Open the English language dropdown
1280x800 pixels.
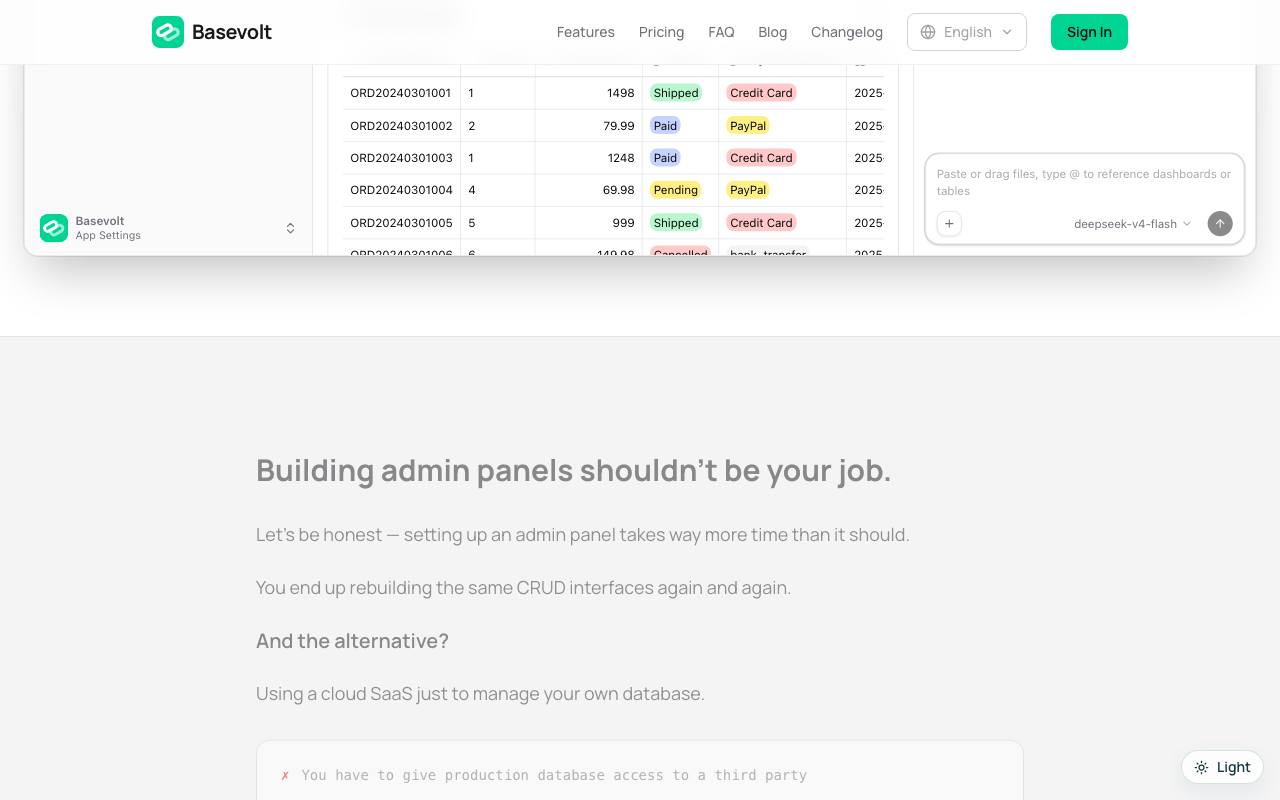point(967,32)
